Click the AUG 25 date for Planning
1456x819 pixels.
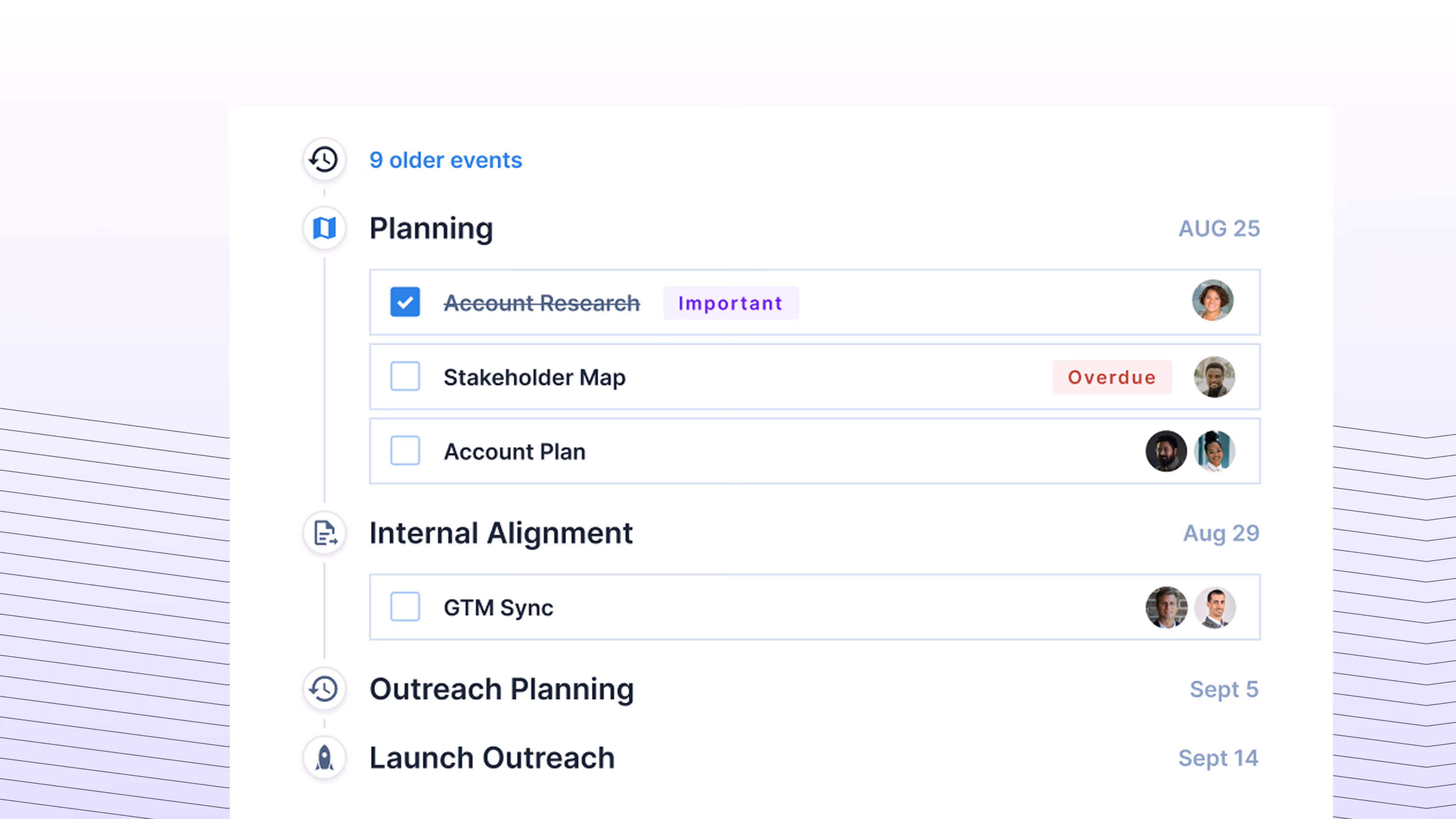(x=1219, y=228)
